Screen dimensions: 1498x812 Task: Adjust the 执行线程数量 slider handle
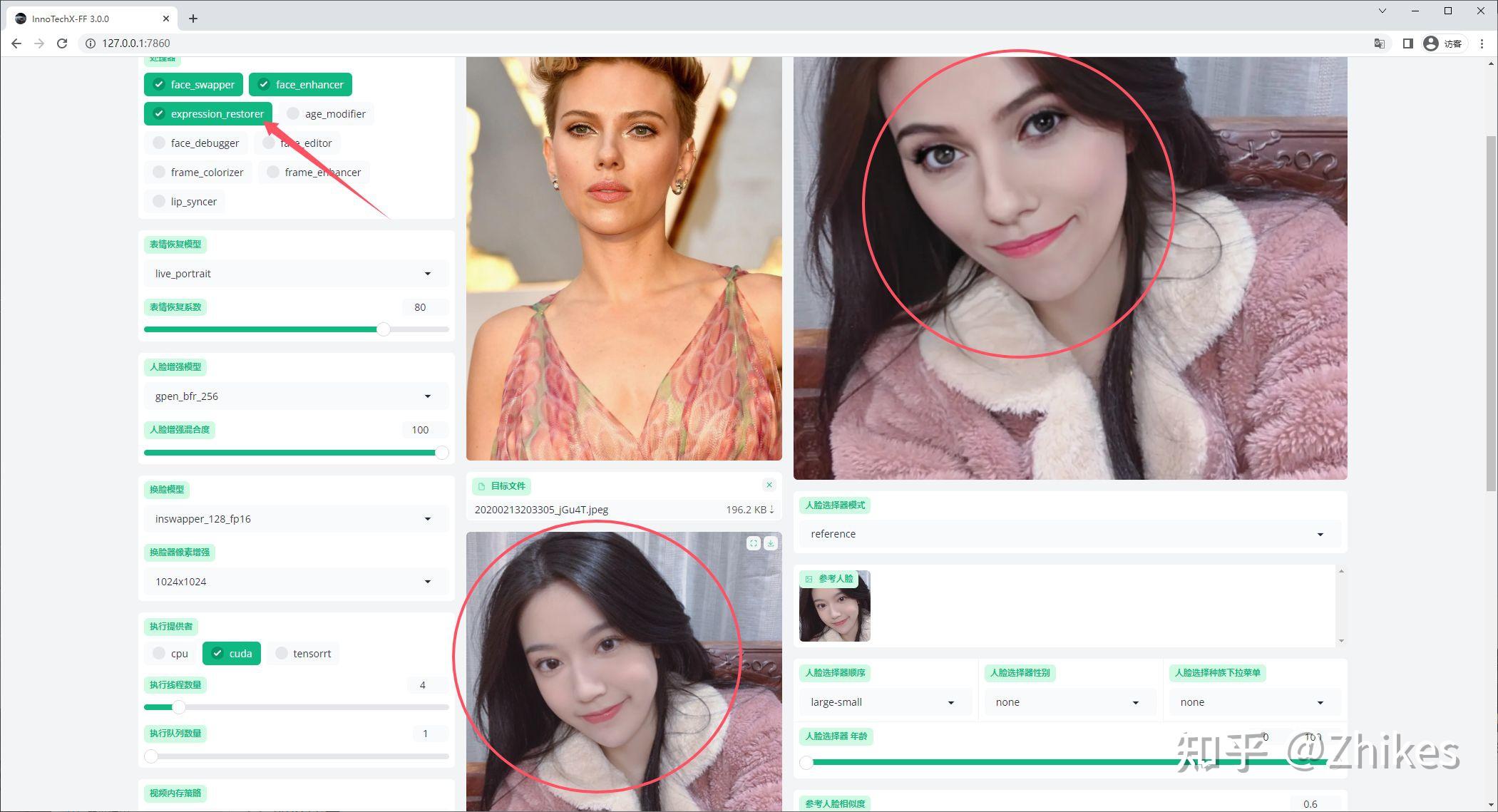[x=179, y=707]
